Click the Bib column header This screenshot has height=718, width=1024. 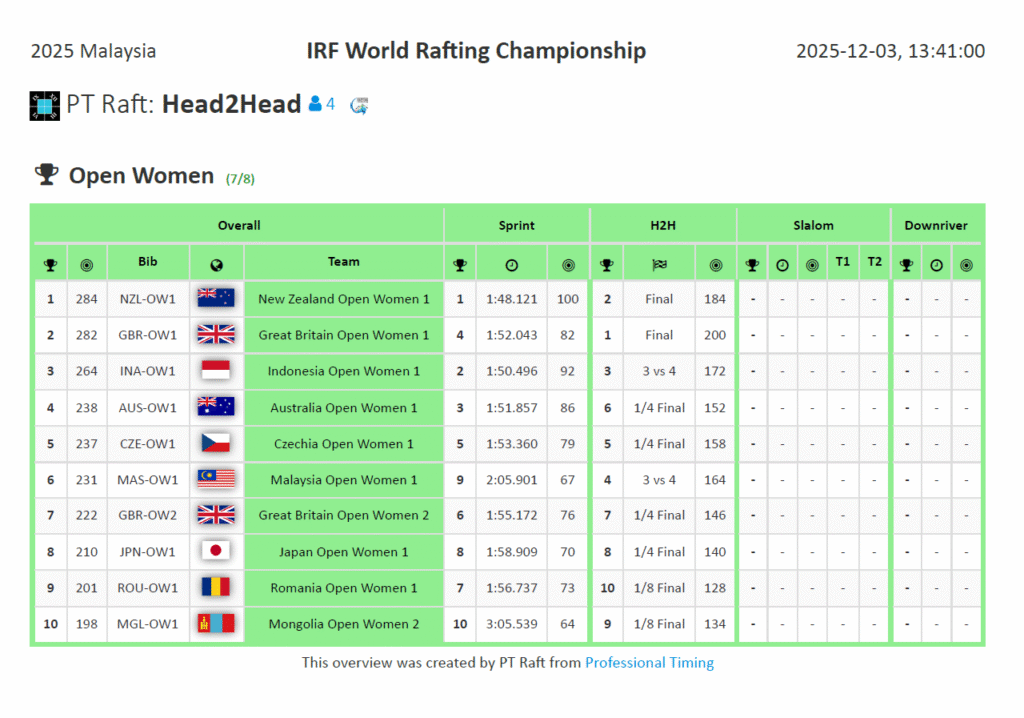coord(148,262)
